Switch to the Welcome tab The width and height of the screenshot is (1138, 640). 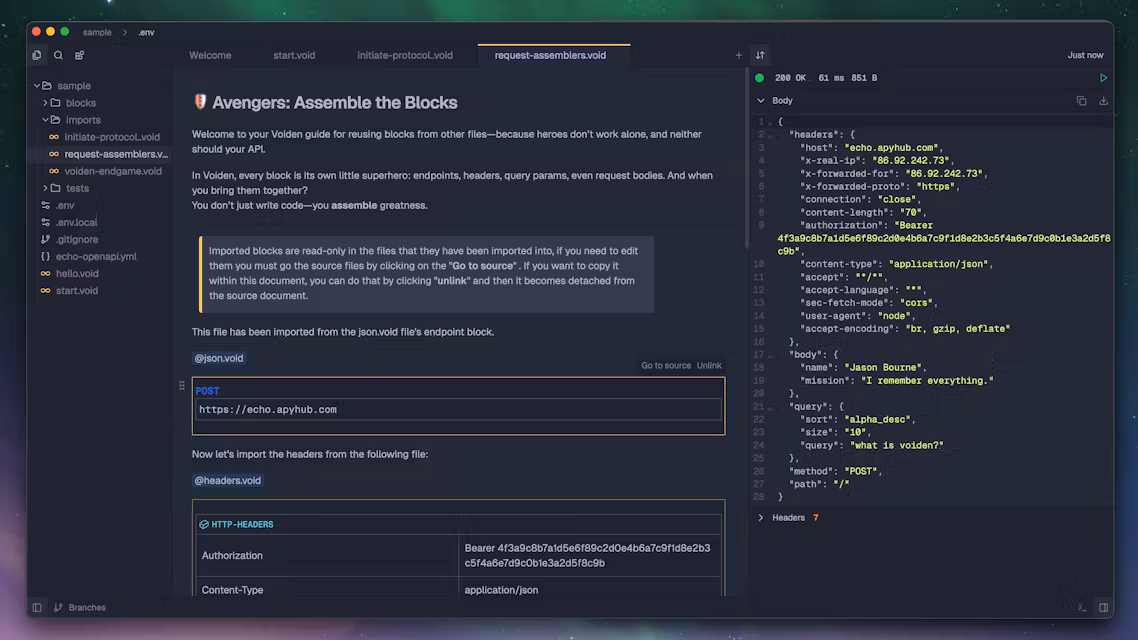pos(210,56)
